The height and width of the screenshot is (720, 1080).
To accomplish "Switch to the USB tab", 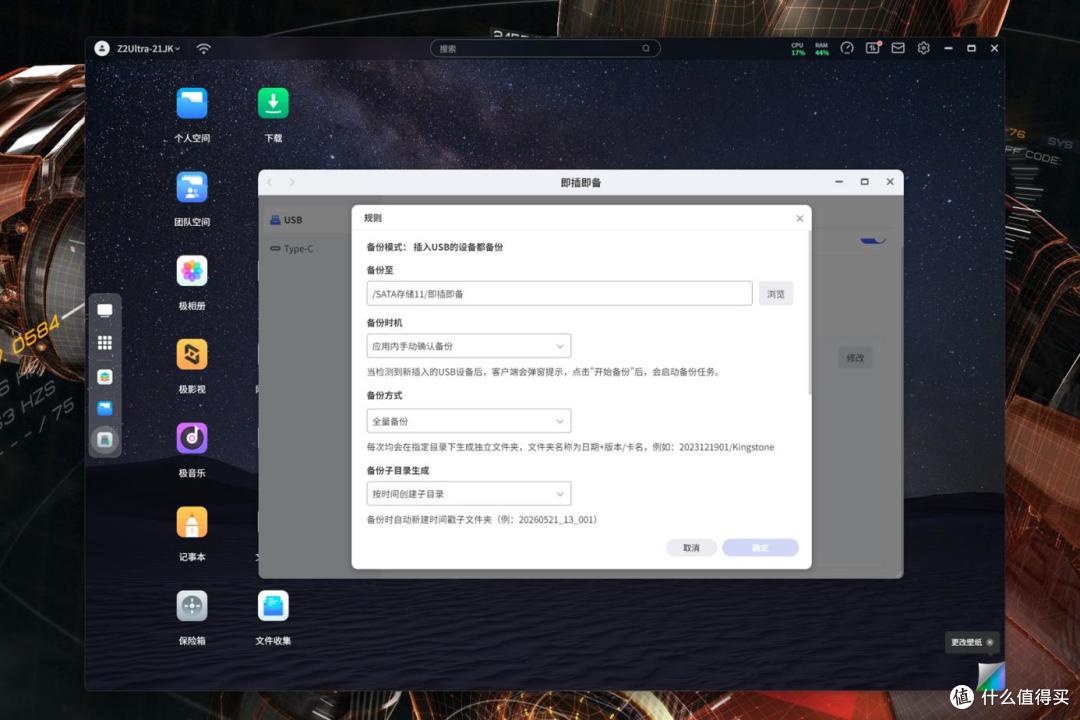I will (286, 220).
